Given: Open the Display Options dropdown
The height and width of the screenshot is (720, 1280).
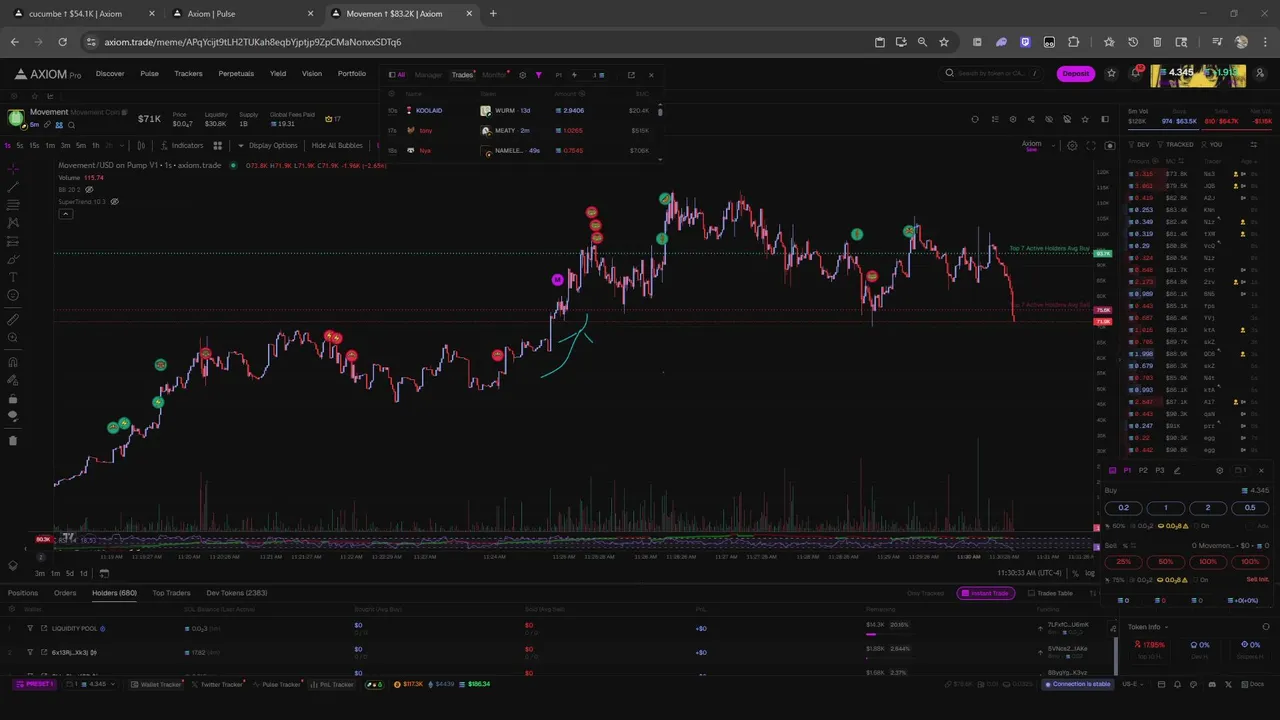Looking at the screenshot, I should pos(267,145).
